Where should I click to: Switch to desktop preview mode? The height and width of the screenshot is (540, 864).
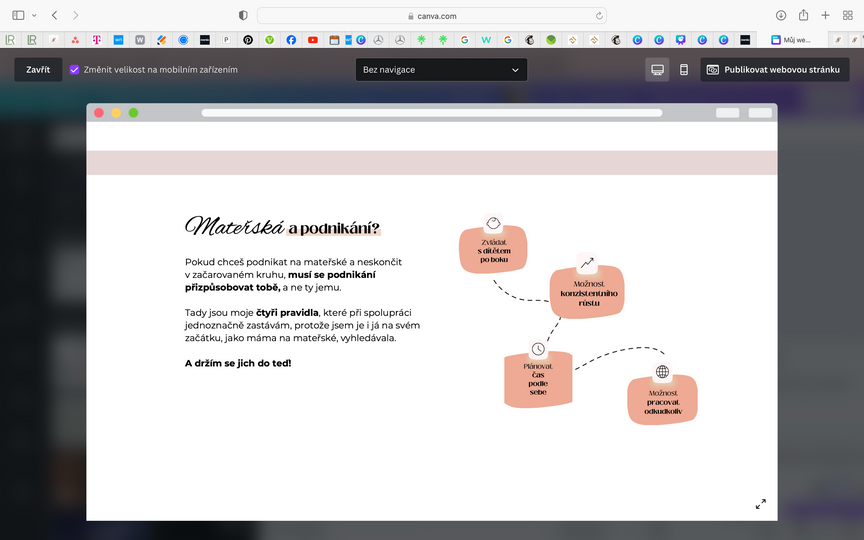(657, 69)
